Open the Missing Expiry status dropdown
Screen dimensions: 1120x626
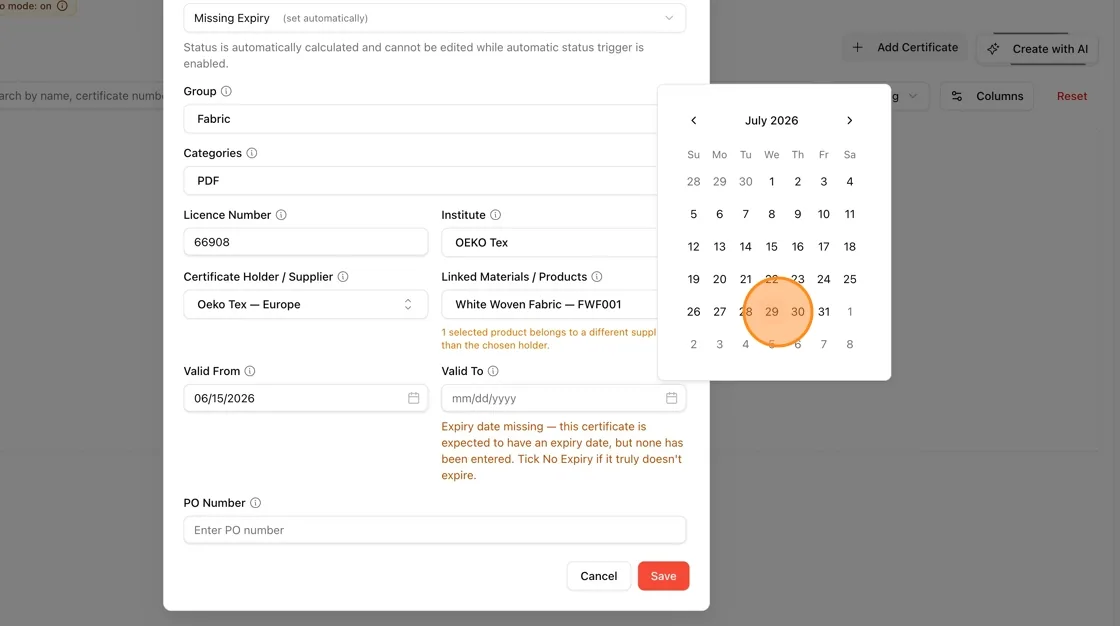pyautogui.click(x=434, y=18)
